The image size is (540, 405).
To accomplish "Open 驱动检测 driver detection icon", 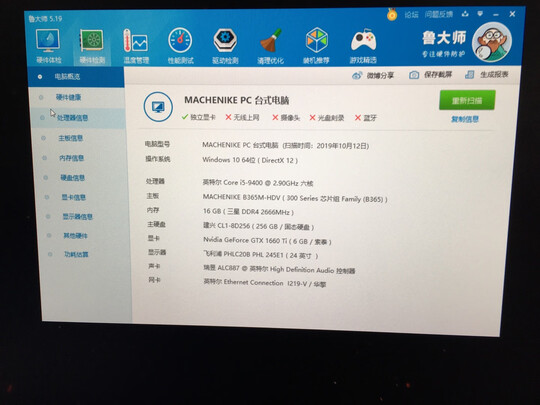I will 225,46.
